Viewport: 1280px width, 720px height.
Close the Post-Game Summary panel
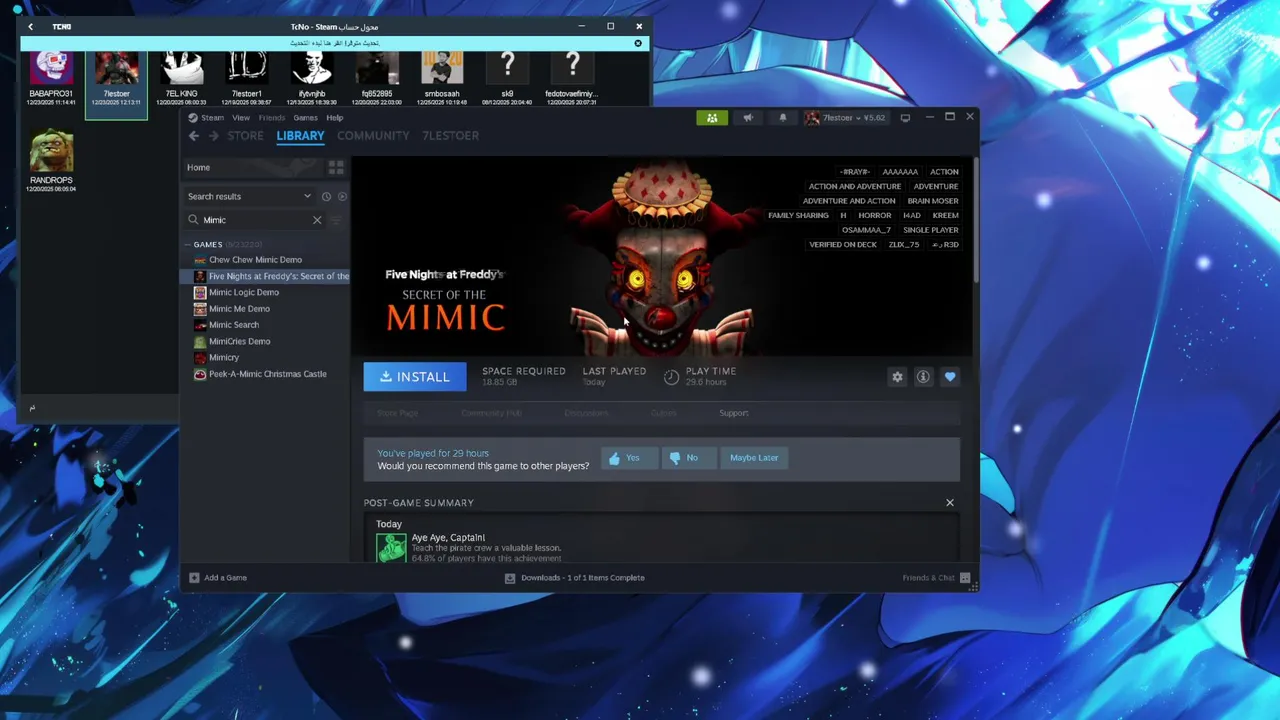[x=950, y=503]
